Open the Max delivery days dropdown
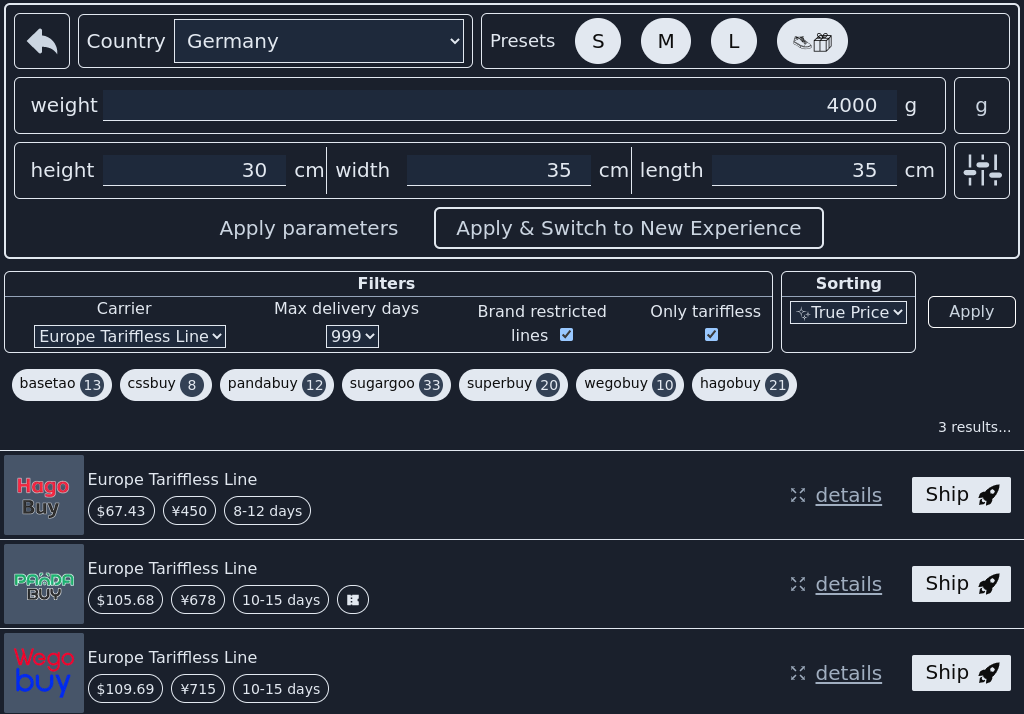Screen dimensions: 1024x714 352,336
